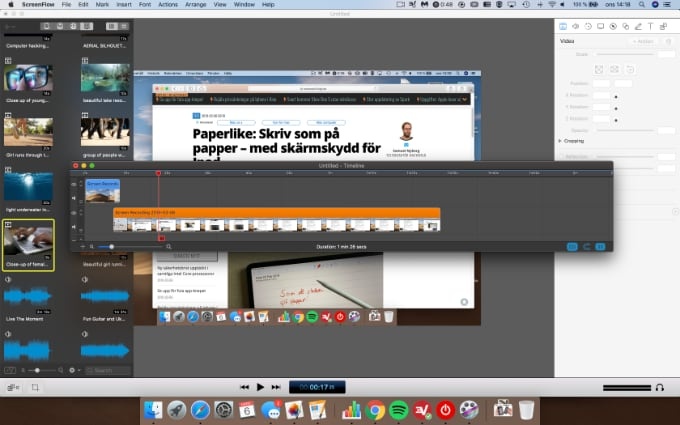
Task: Click the red playhead on timeline ruler
Action: (x=158, y=173)
